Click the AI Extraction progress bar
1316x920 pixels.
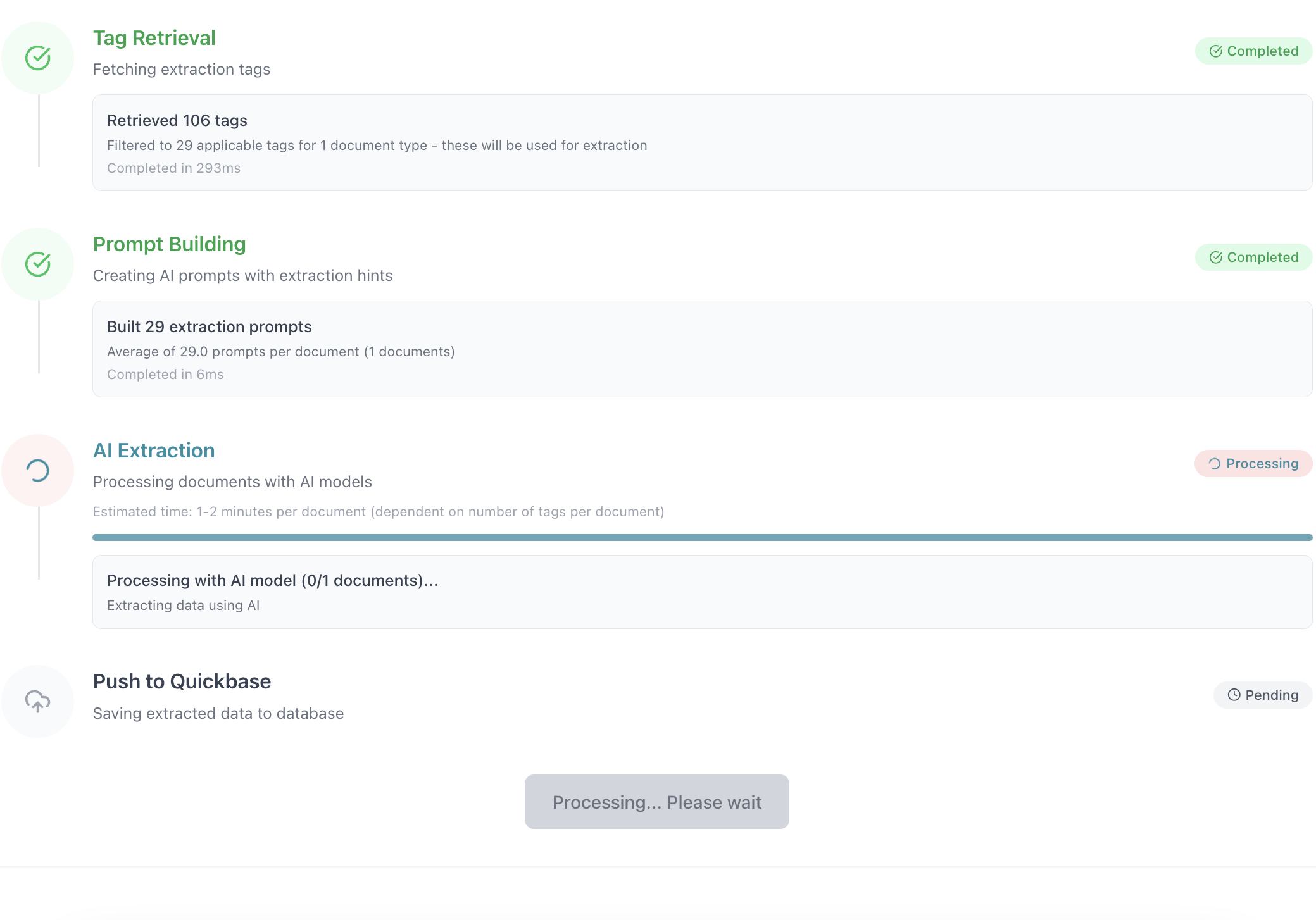pos(702,538)
